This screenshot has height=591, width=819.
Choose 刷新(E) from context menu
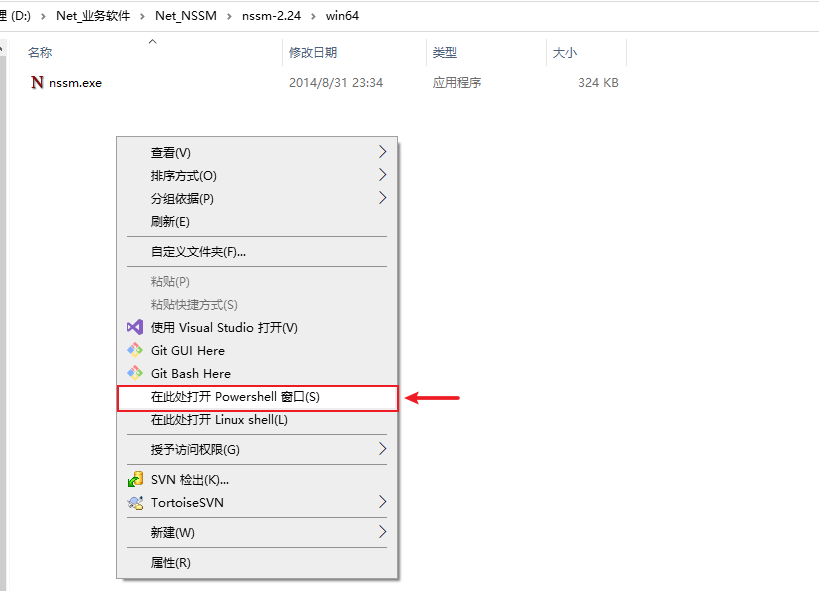256,222
